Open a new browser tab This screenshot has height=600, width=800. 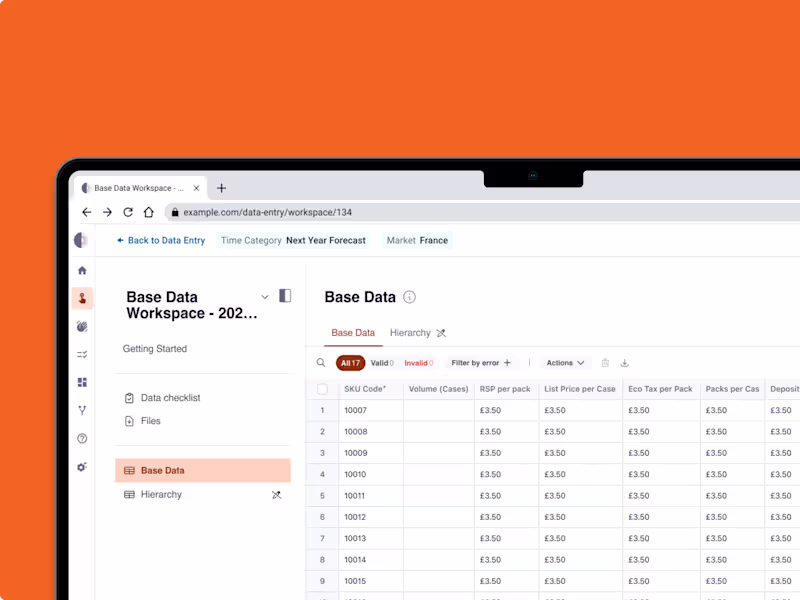point(221,188)
